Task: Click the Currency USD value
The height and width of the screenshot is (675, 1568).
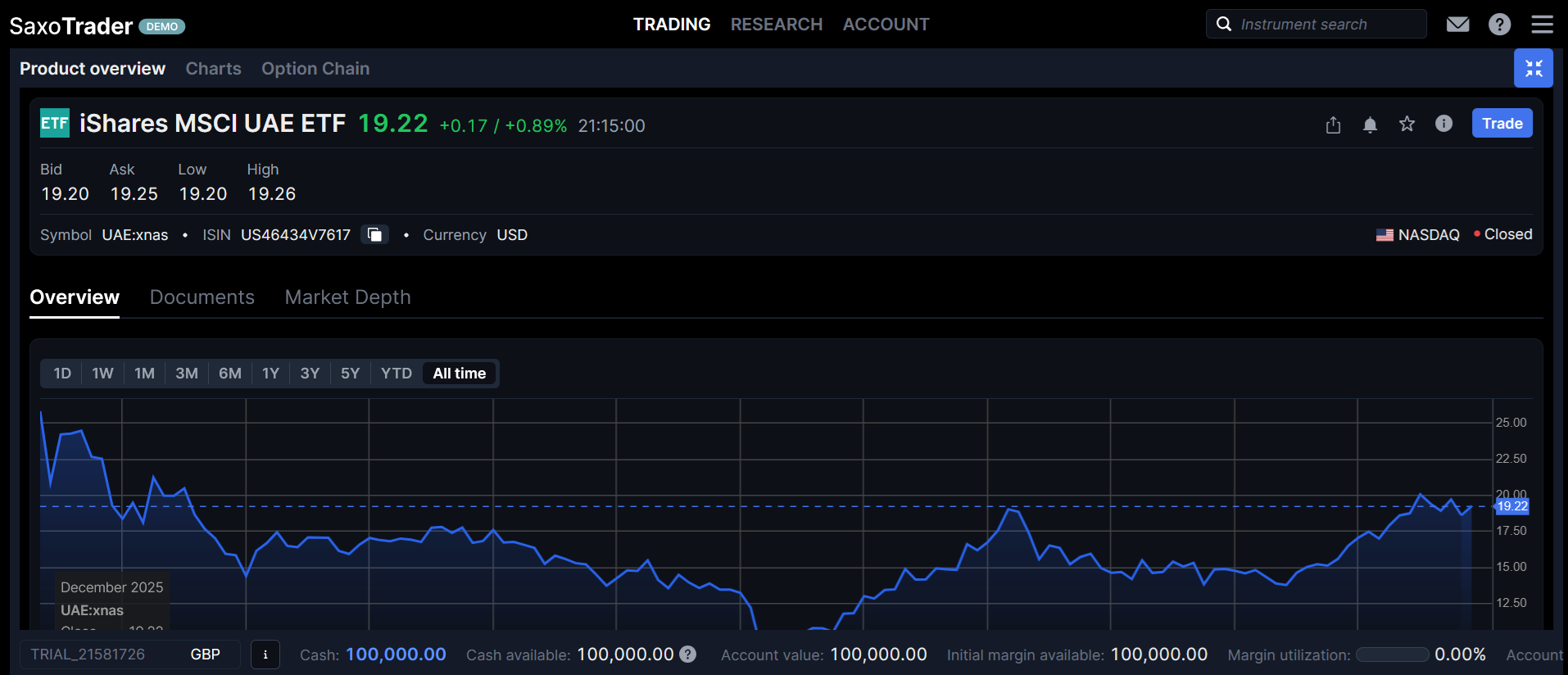Action: pos(512,235)
